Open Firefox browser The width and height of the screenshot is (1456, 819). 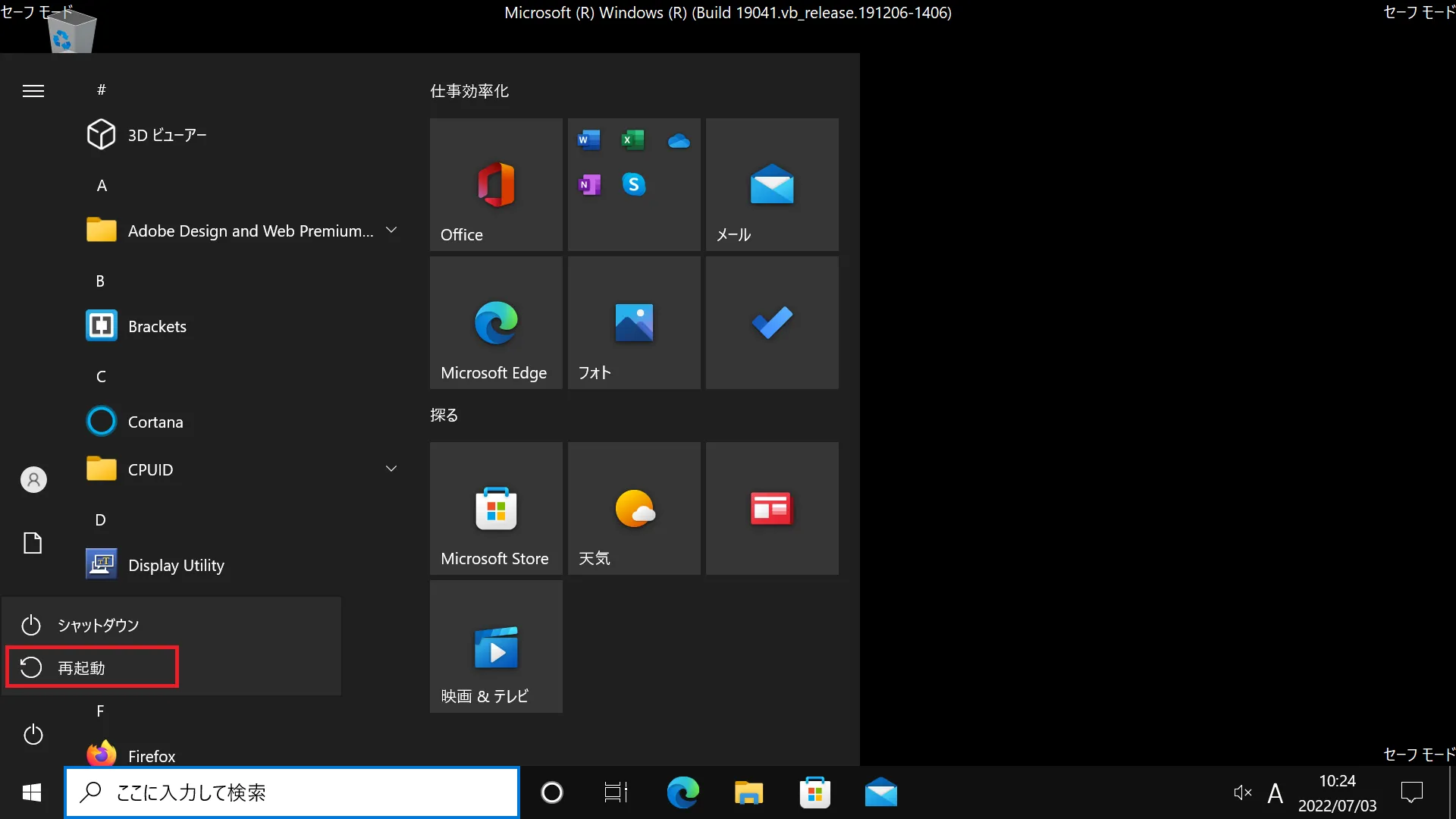(x=151, y=755)
